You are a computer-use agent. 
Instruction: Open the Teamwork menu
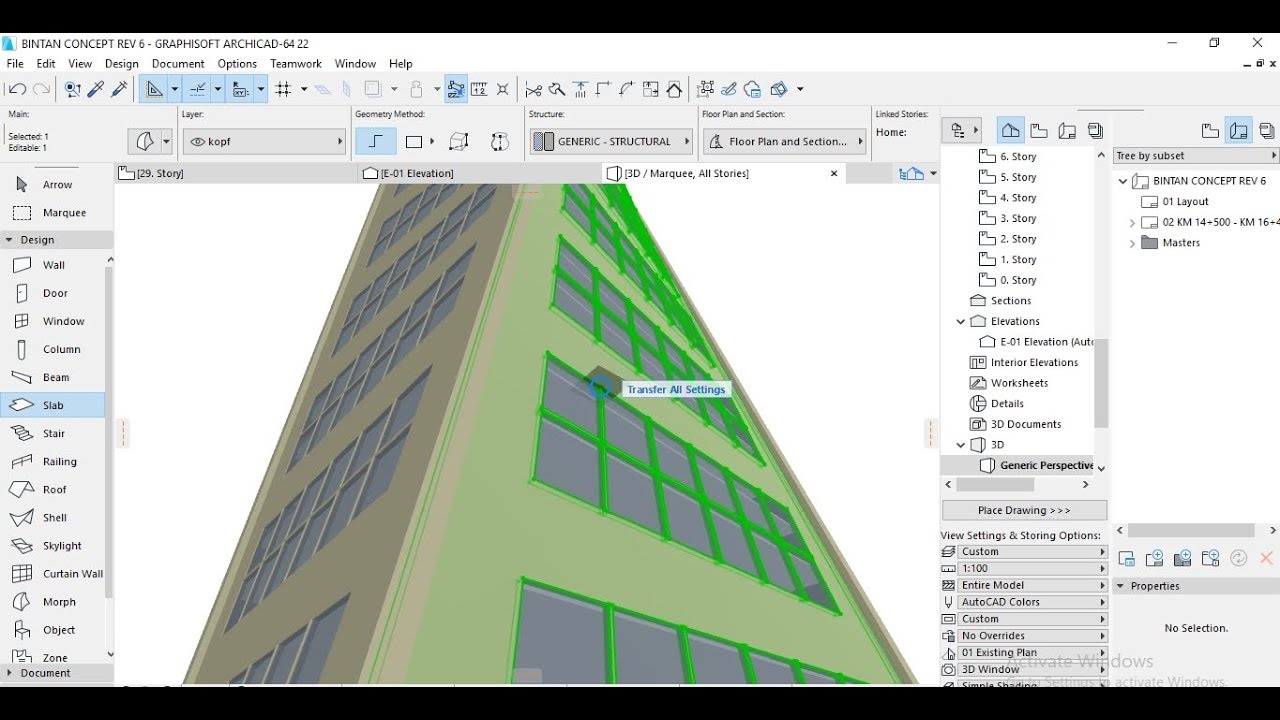296,63
